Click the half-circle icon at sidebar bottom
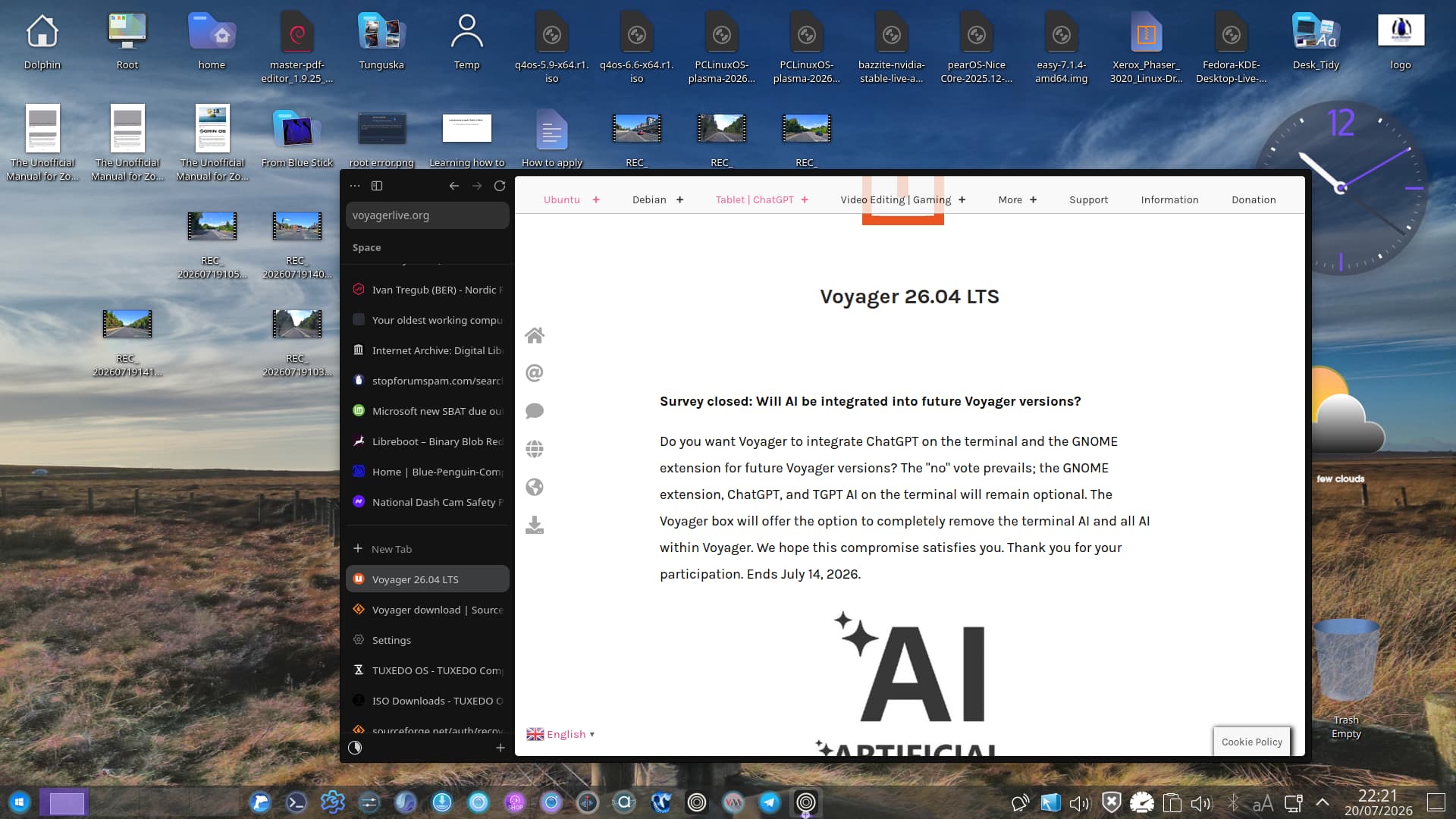 click(x=355, y=748)
